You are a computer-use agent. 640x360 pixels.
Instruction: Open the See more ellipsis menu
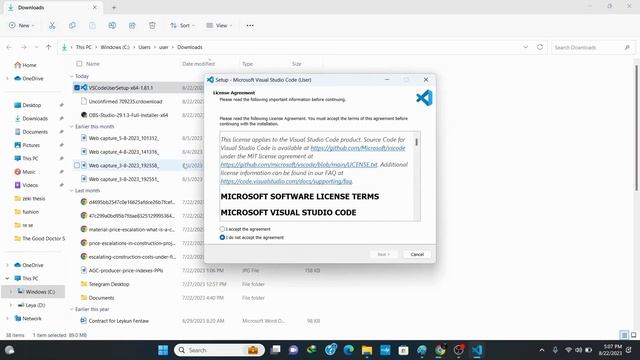[x=250, y=25]
